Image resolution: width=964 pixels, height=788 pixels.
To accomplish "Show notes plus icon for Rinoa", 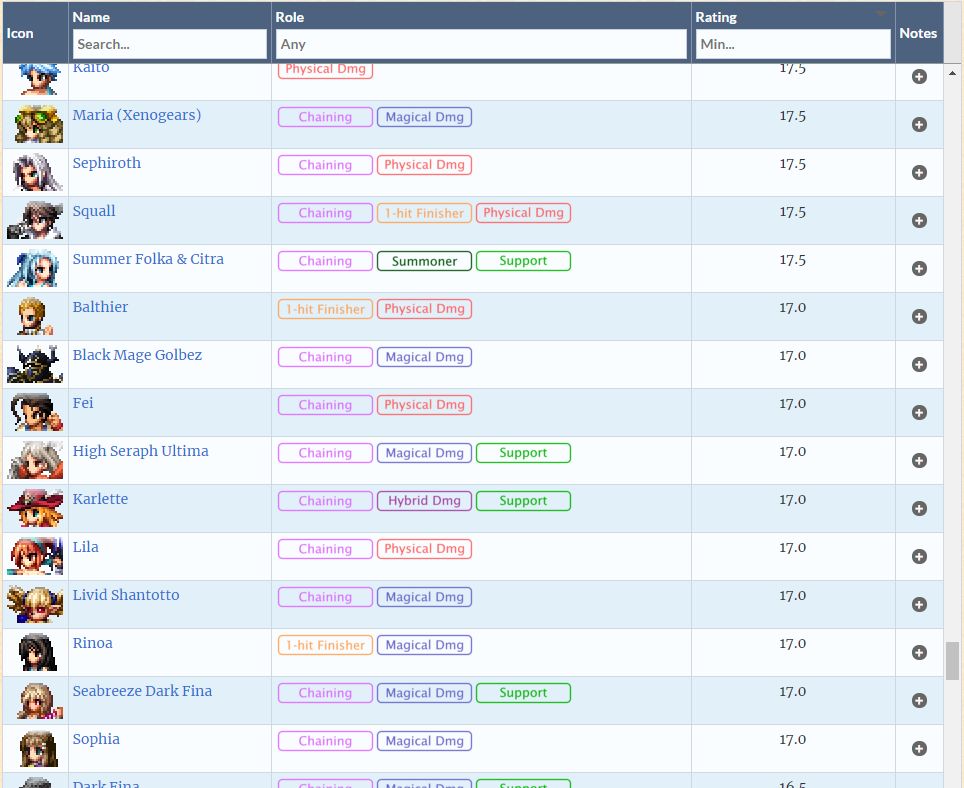I will [x=919, y=652].
